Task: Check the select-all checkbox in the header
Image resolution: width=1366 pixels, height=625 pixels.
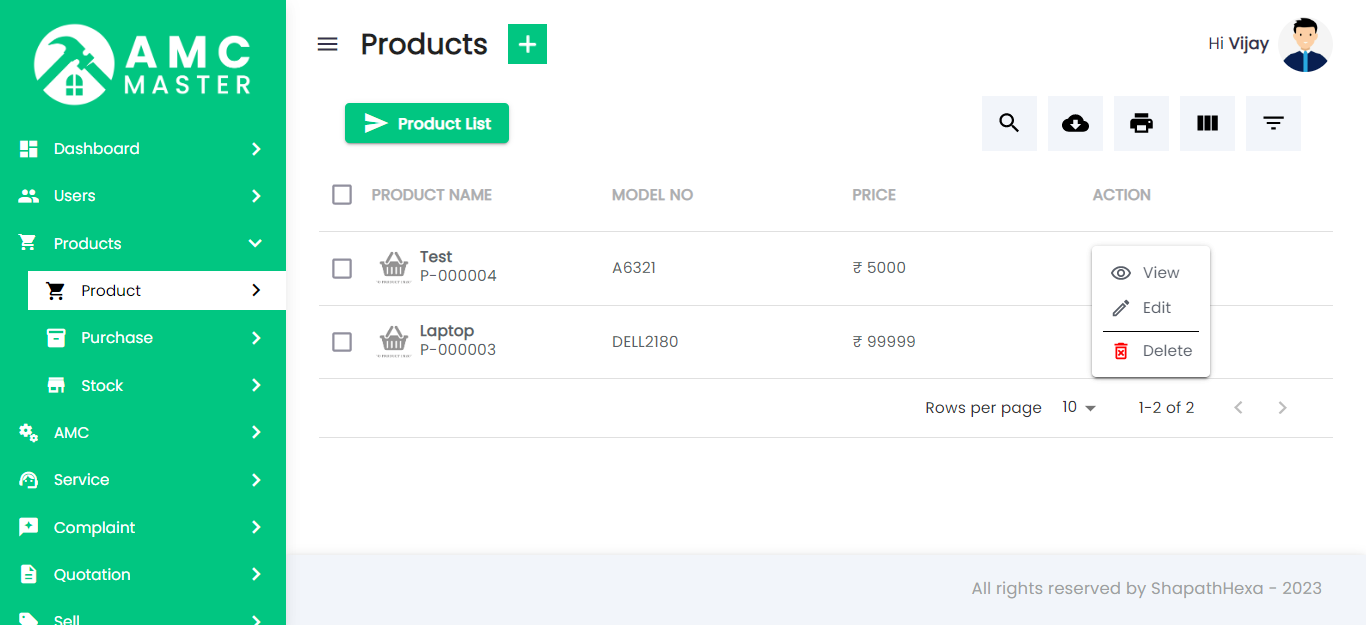Action: tap(341, 195)
